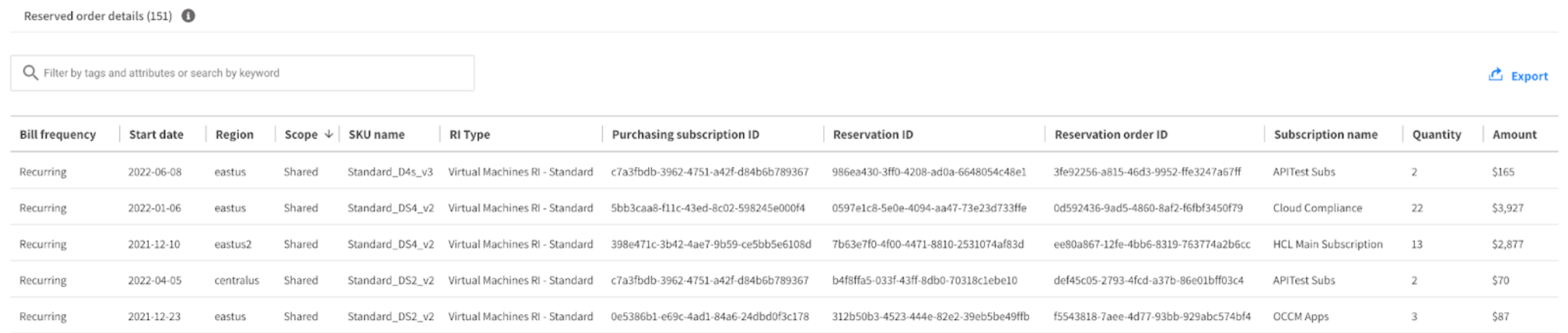Image resolution: width=1568 pixels, height=333 pixels.
Task: Sort by Subscription name column header
Action: (x=1325, y=134)
